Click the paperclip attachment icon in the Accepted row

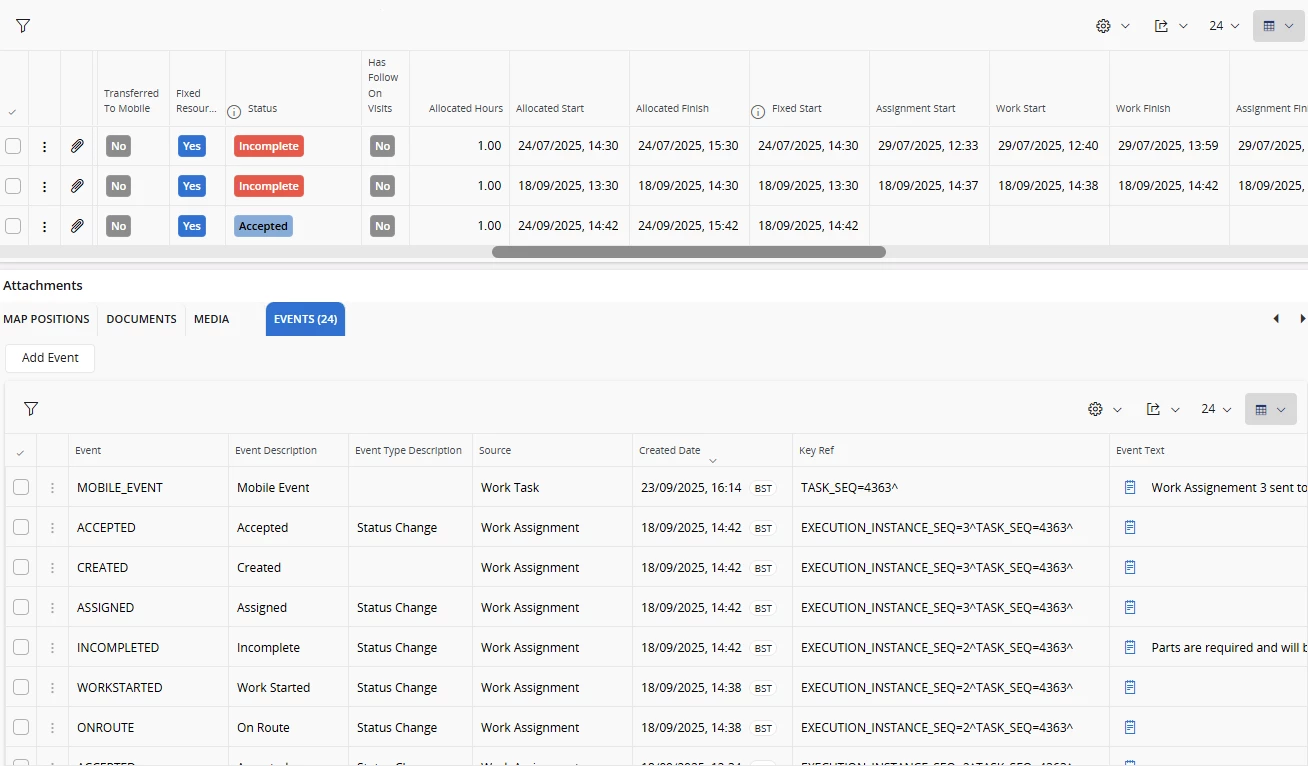click(77, 226)
